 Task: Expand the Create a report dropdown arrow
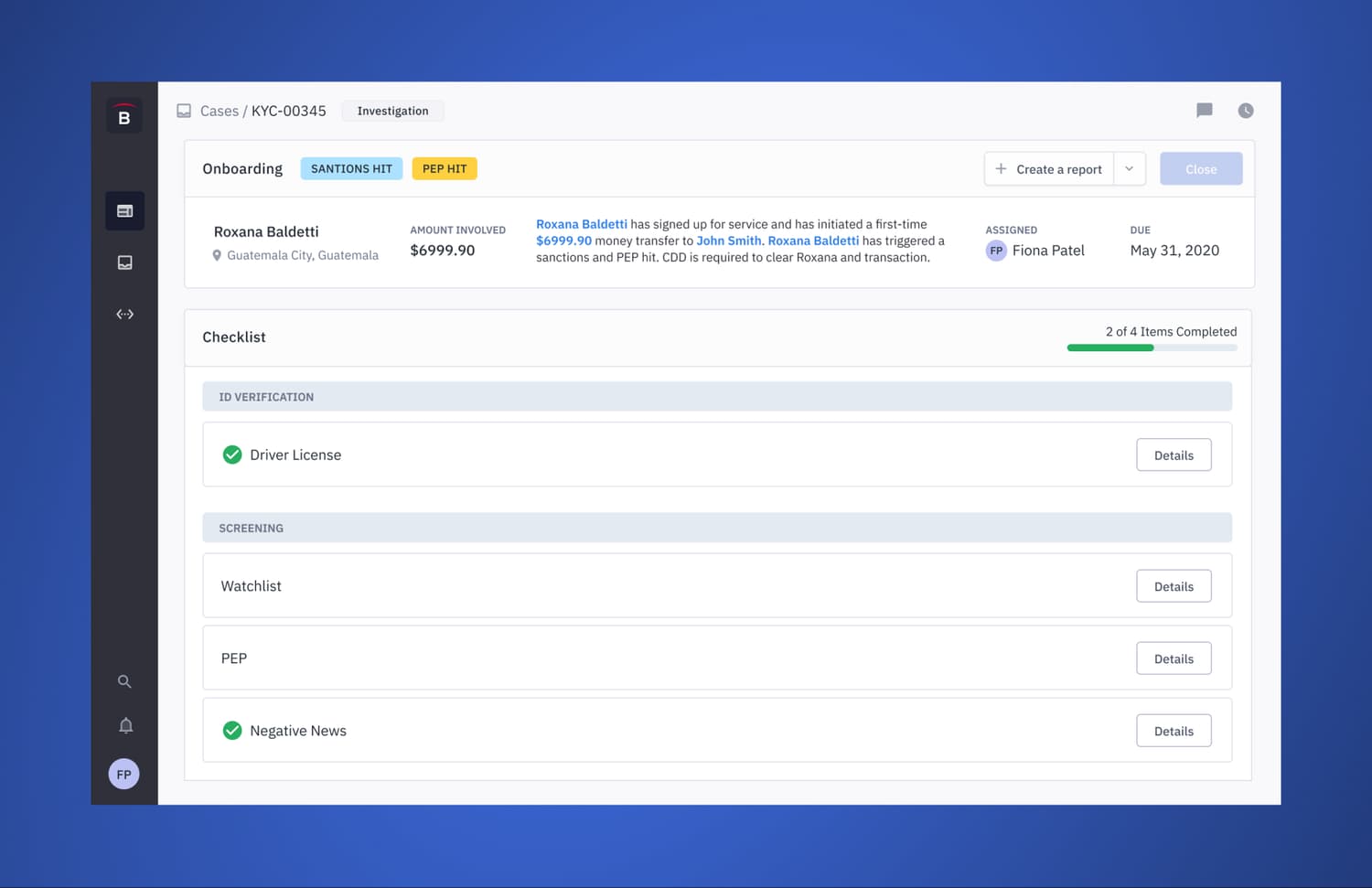tap(1130, 169)
